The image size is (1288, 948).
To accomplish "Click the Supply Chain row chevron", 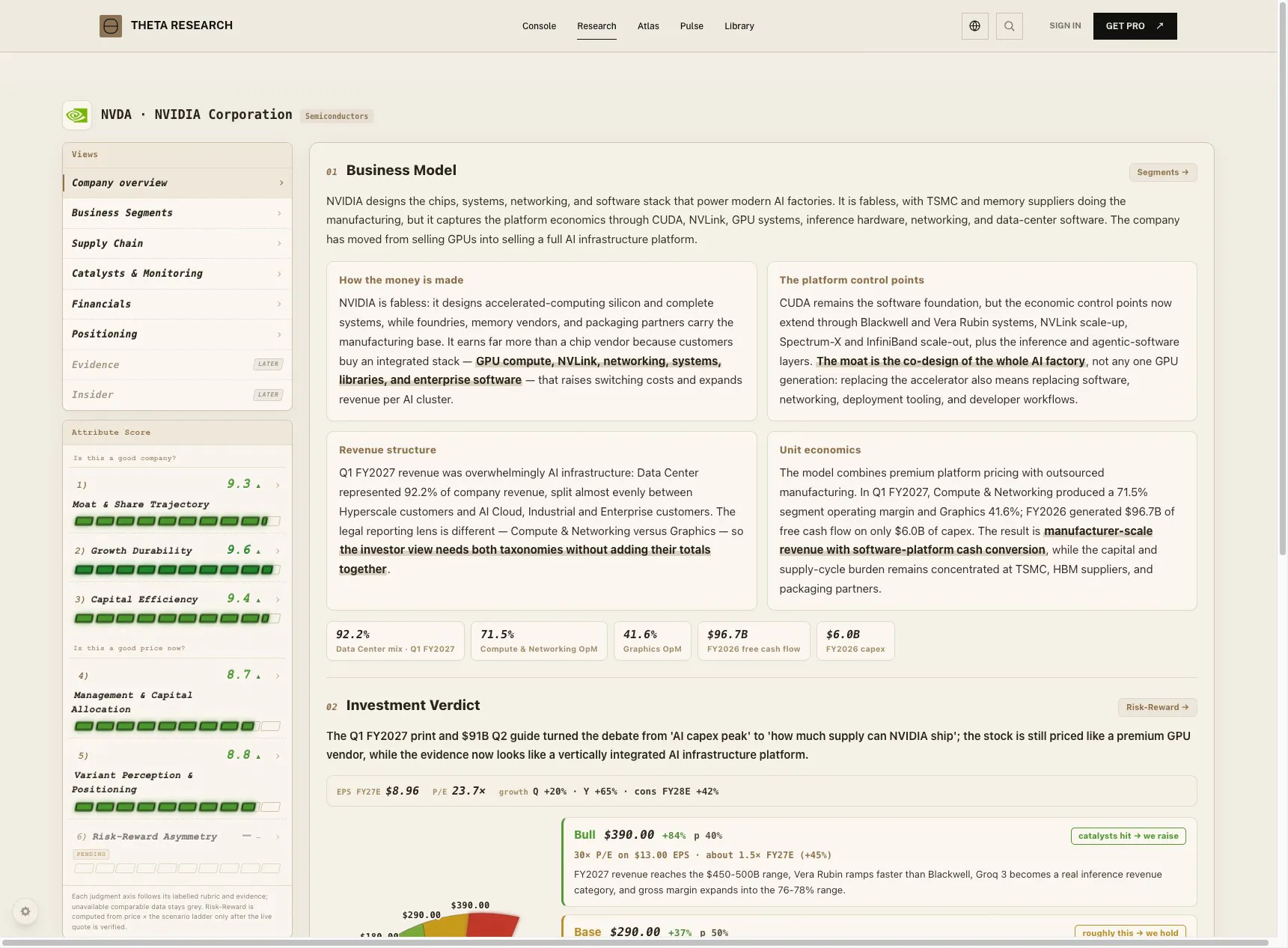I will tap(279, 243).
